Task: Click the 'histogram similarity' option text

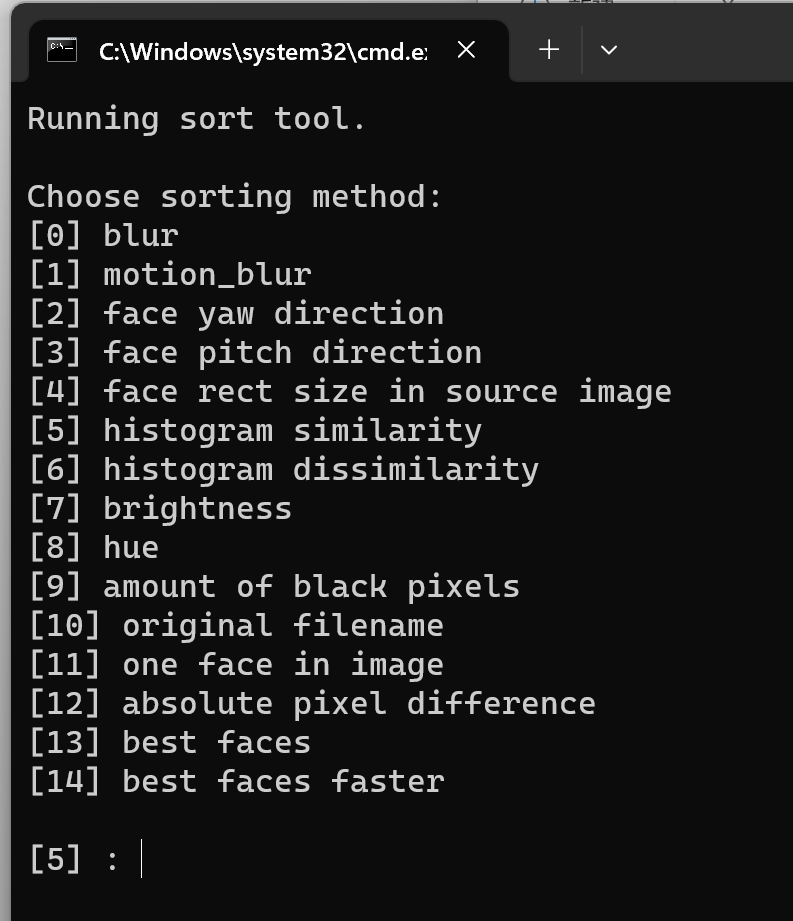Action: point(292,431)
